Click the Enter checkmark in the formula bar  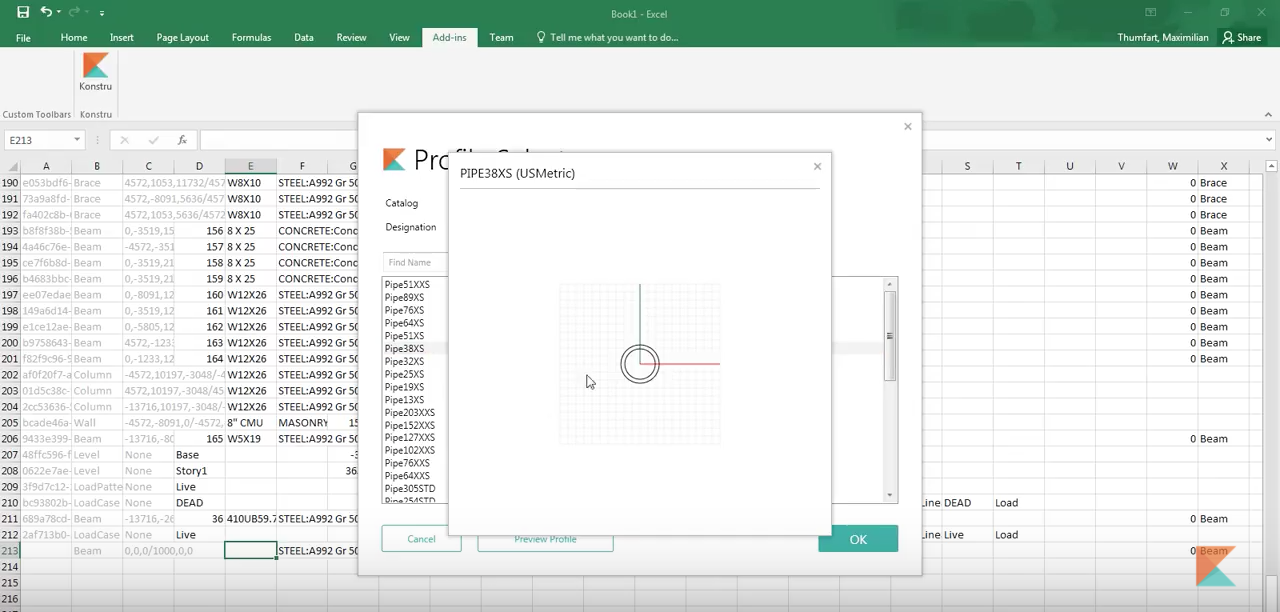click(x=154, y=140)
